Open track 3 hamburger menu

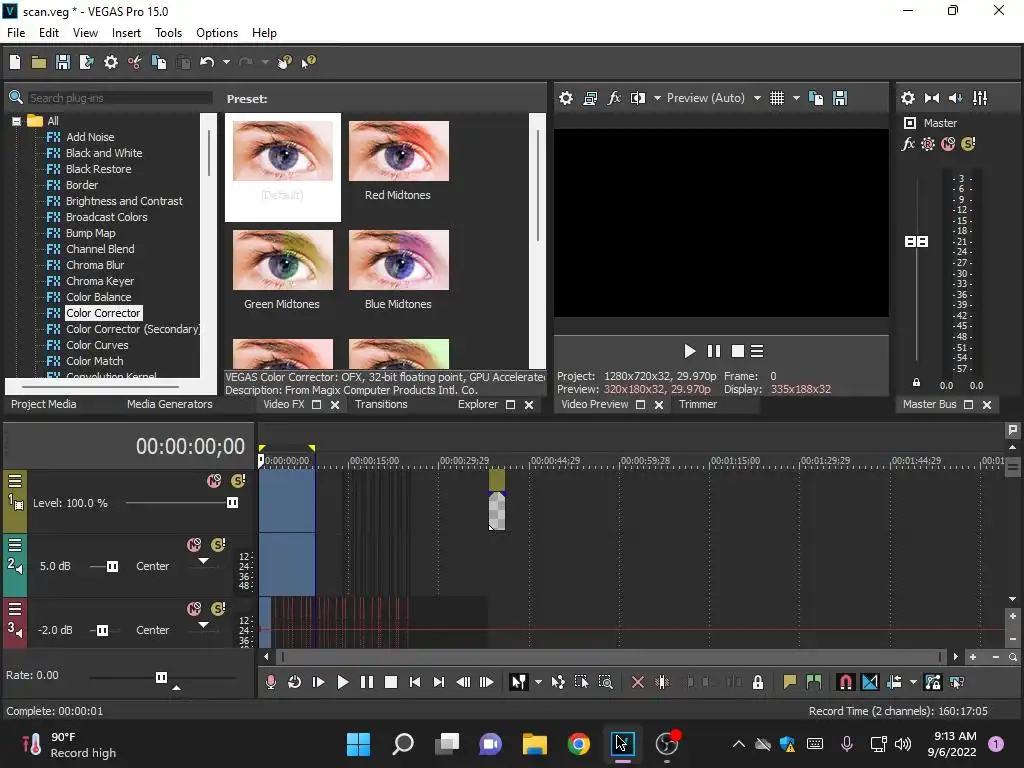[15, 609]
